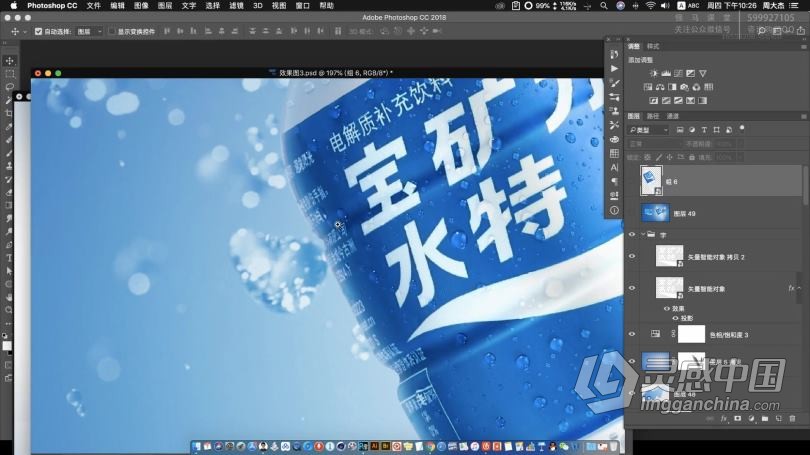Select the Crop tool
This screenshot has height=455, width=810.
point(9,113)
